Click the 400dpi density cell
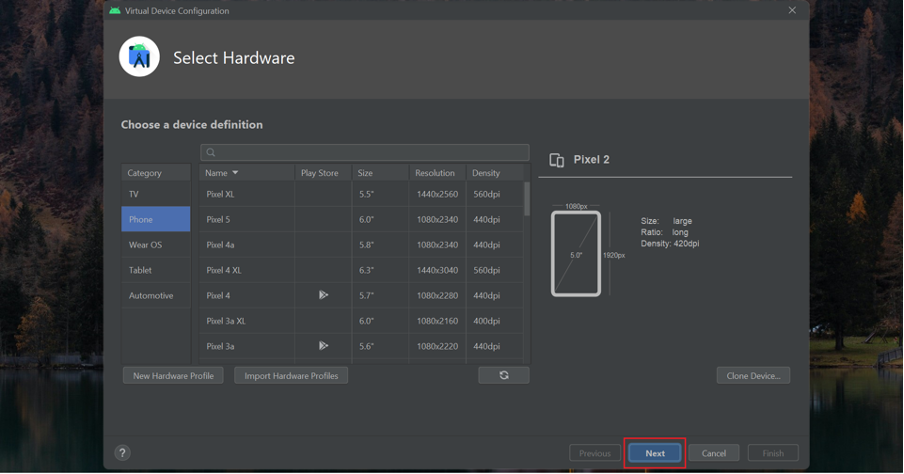The width and height of the screenshot is (904, 474). (x=487, y=321)
